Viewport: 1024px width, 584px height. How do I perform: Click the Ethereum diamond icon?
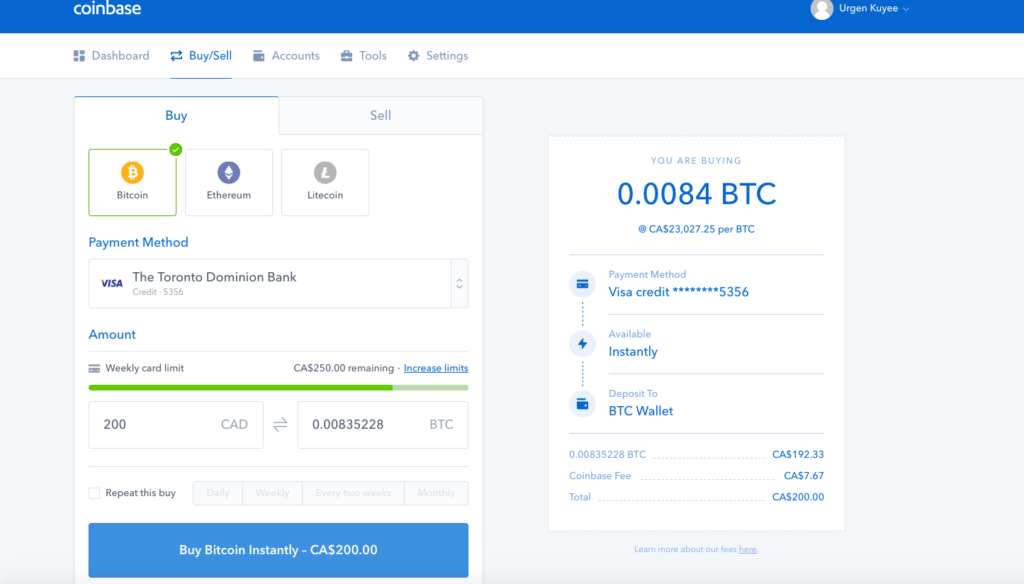click(229, 172)
